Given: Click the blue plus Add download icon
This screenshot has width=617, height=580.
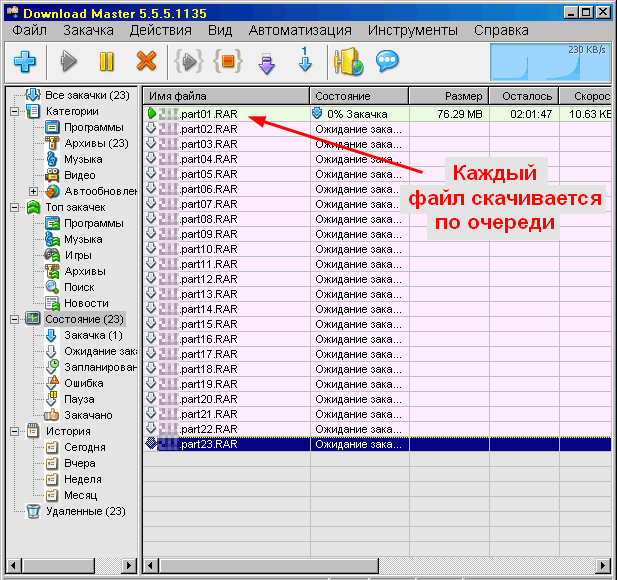Looking at the screenshot, I should coord(24,61).
